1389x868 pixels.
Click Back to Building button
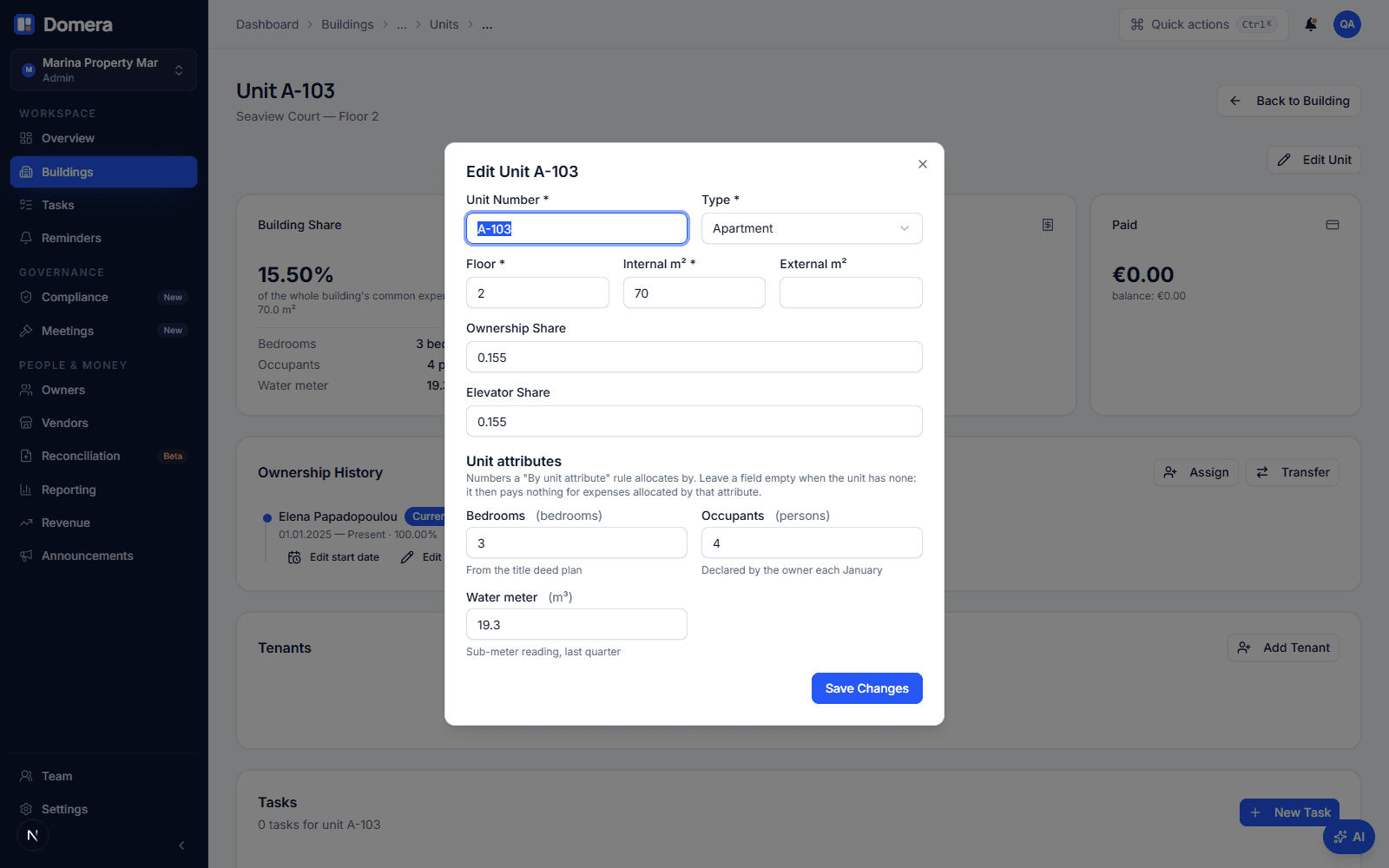click(1289, 101)
